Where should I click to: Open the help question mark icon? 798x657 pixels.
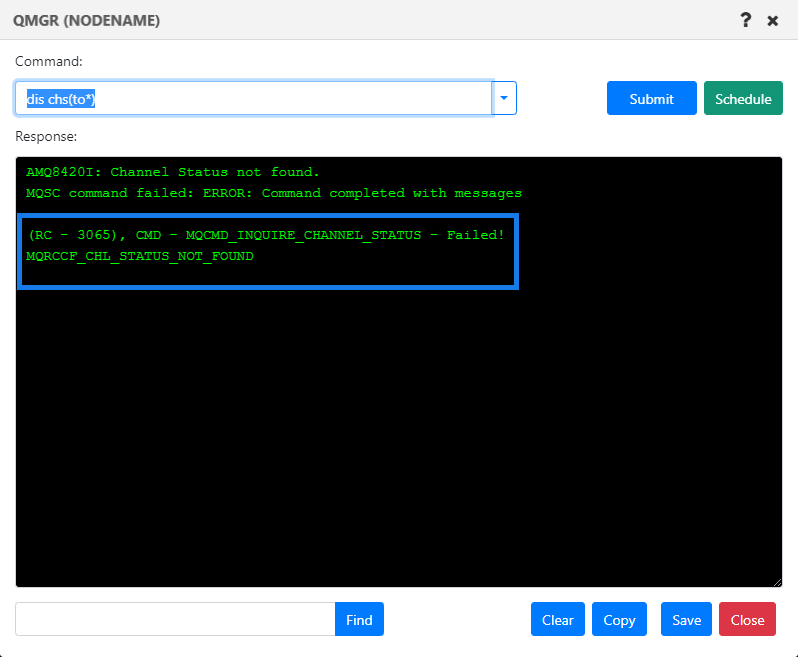point(745,20)
